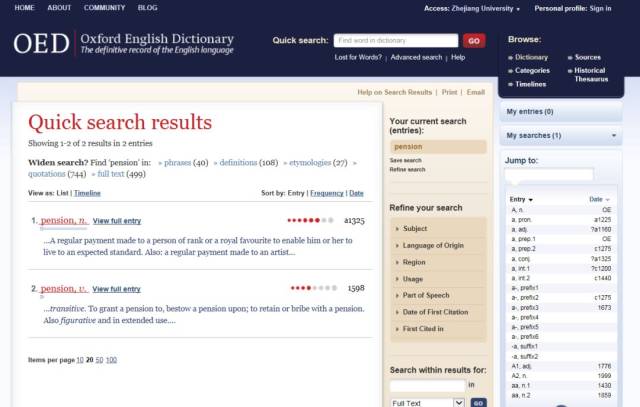Browse Historical Thesaurus
This screenshot has height=407, width=640.
[591, 75]
